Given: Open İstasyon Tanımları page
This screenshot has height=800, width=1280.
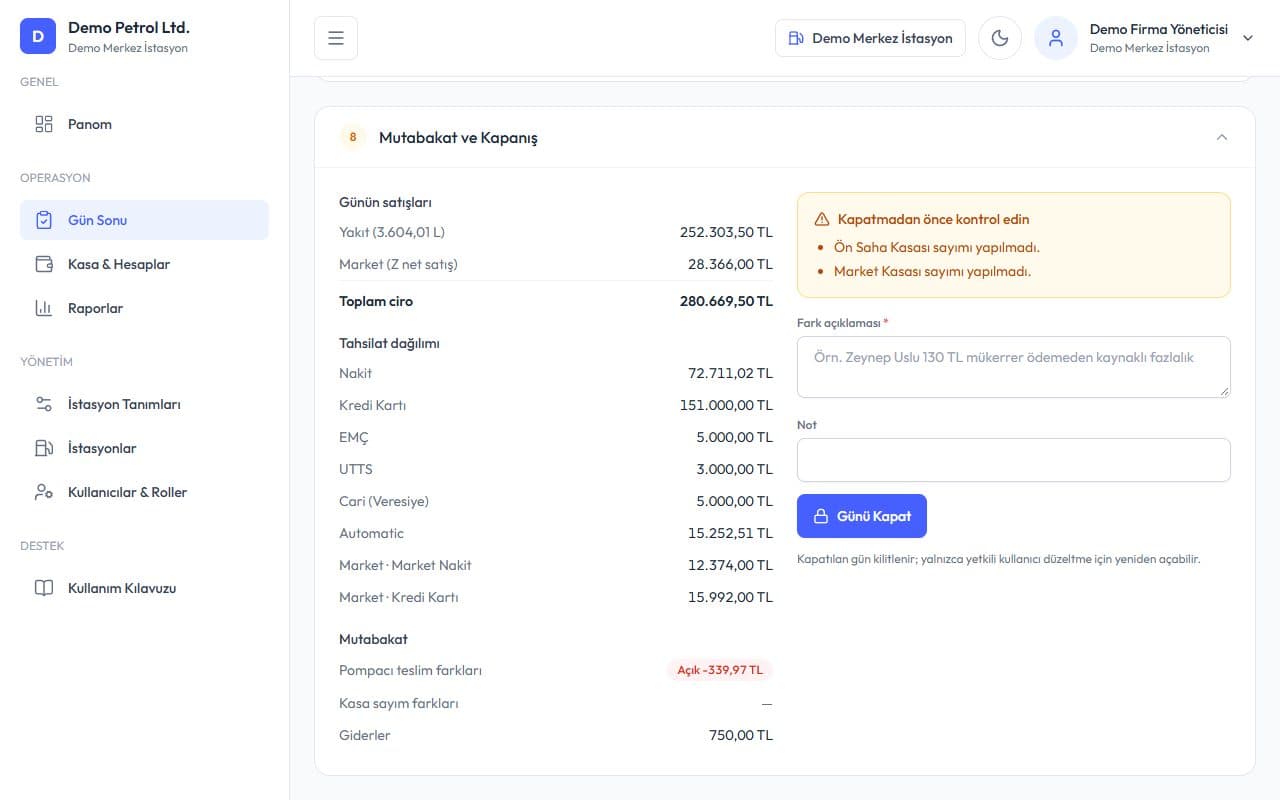Looking at the screenshot, I should (x=144, y=404).
